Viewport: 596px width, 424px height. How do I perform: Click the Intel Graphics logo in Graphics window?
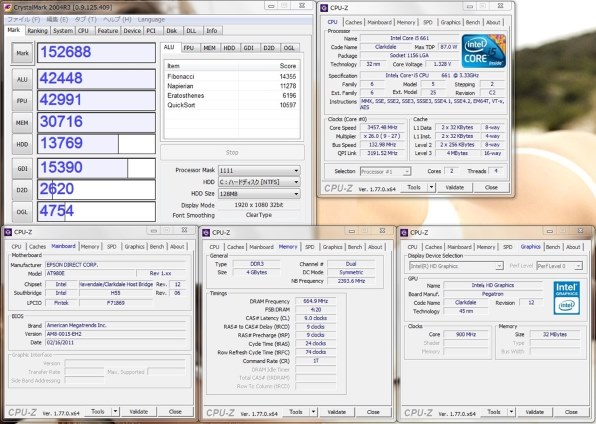(x=566, y=298)
